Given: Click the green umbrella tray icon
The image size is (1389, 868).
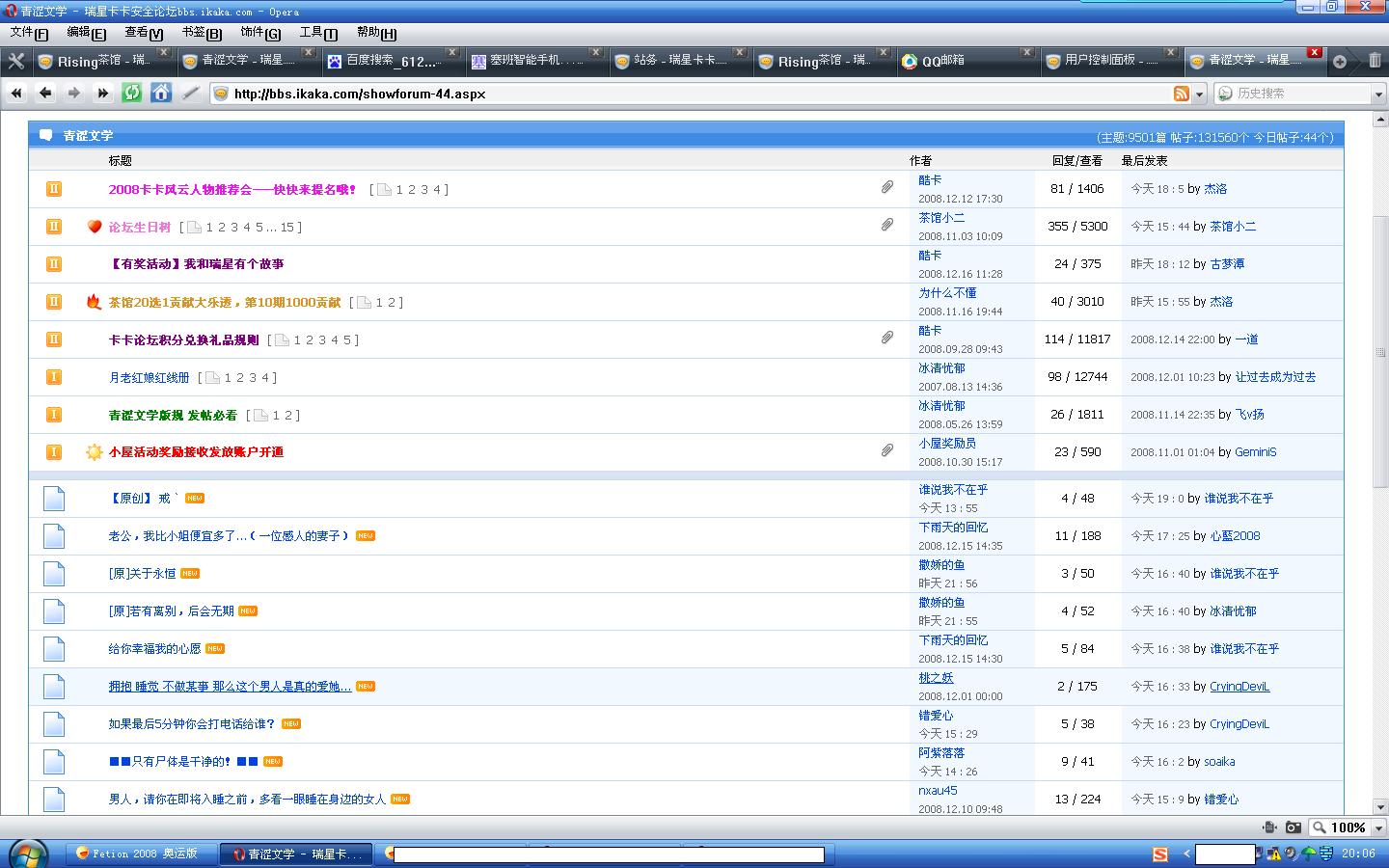Looking at the screenshot, I should click(1309, 854).
